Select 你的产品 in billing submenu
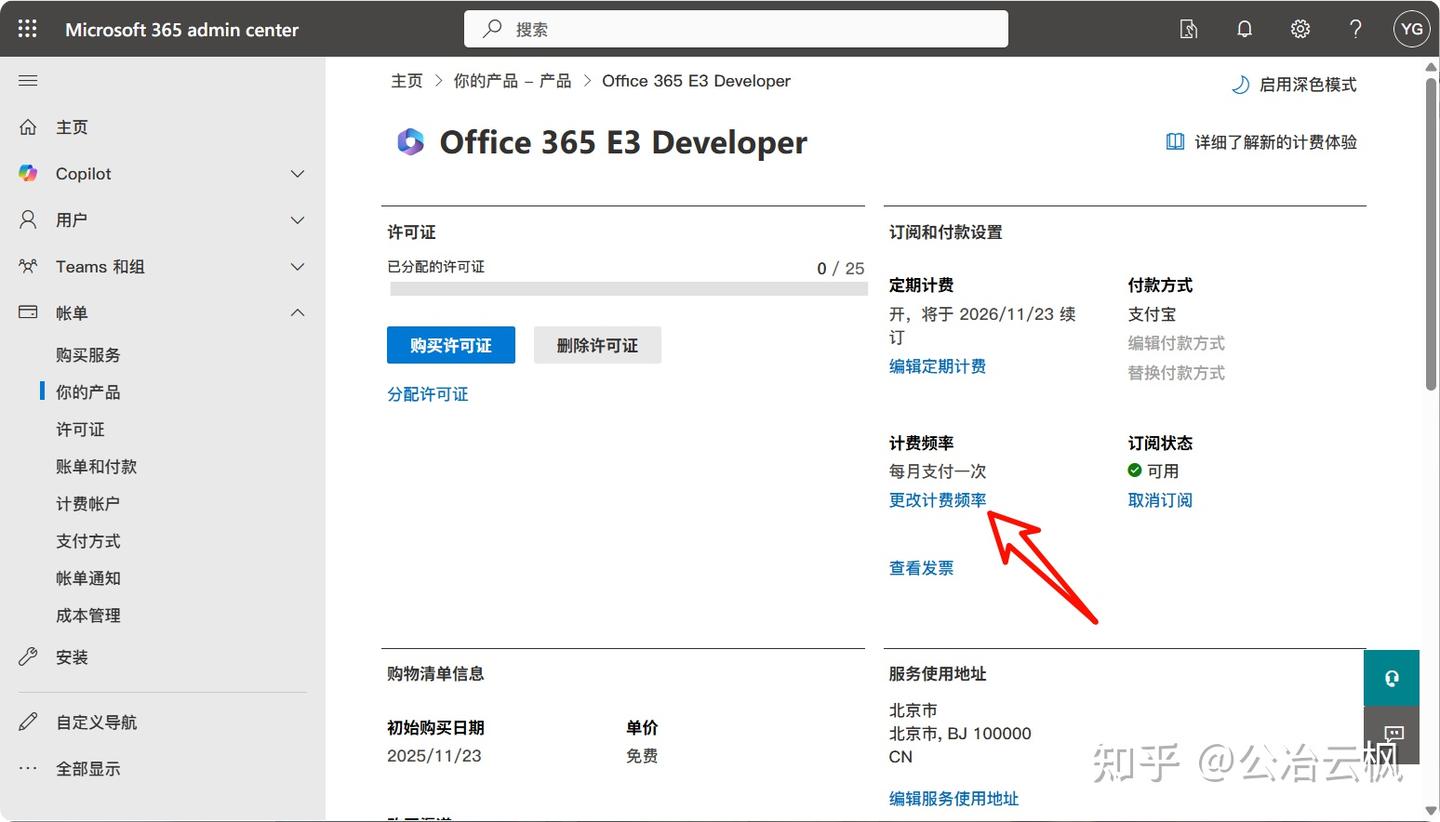 point(88,392)
